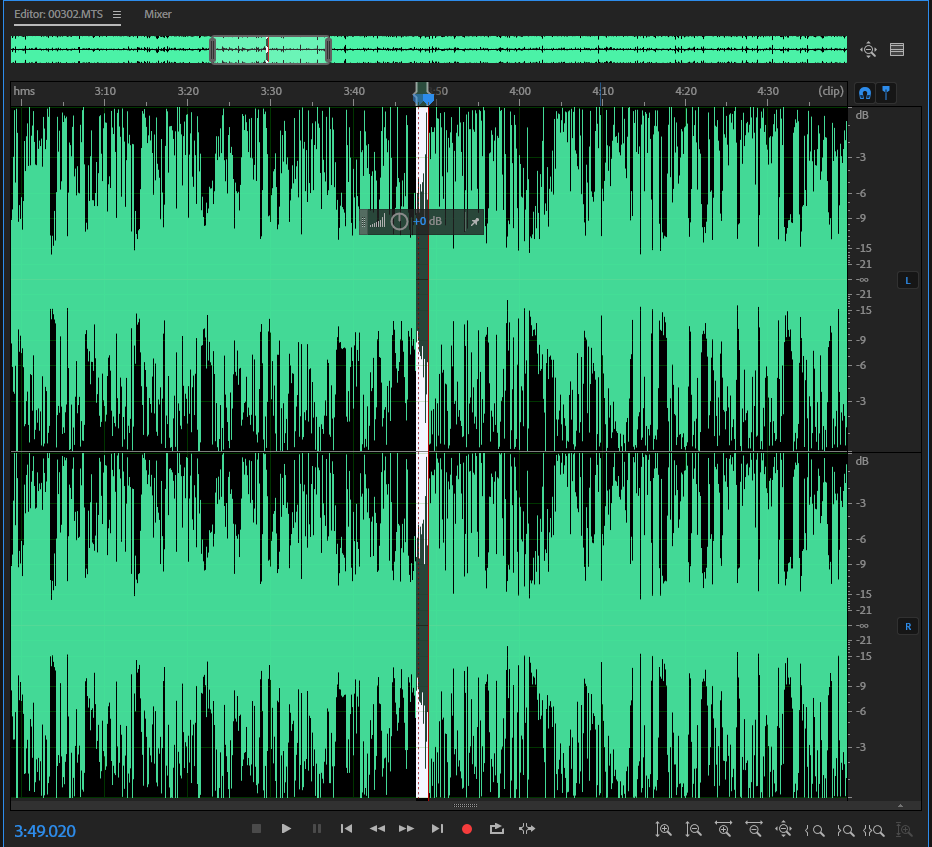Click the gain adjustment knob in HUD

point(399,222)
